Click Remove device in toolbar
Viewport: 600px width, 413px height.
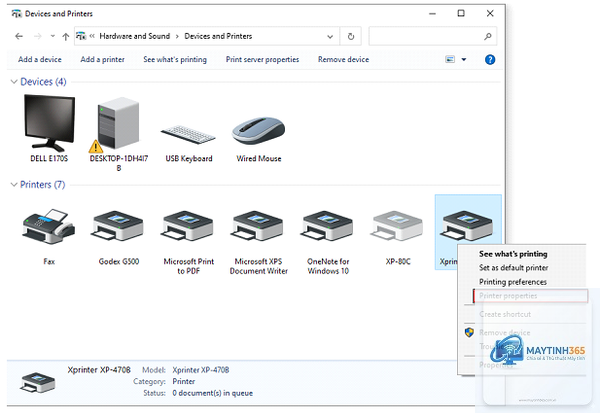[343, 59]
